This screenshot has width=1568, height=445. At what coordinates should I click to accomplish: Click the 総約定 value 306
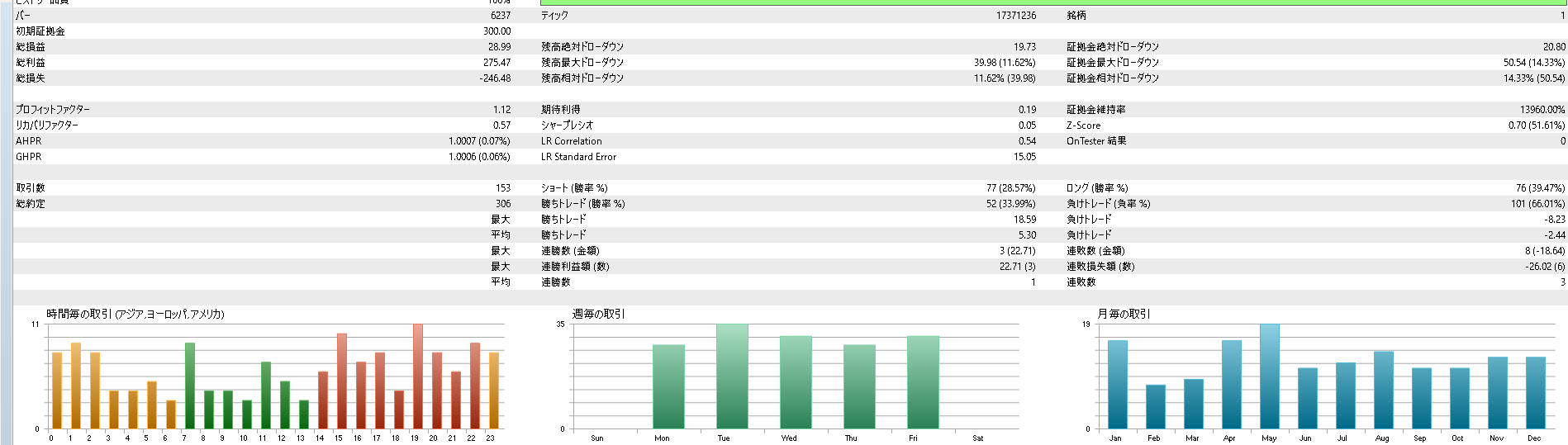click(x=502, y=204)
